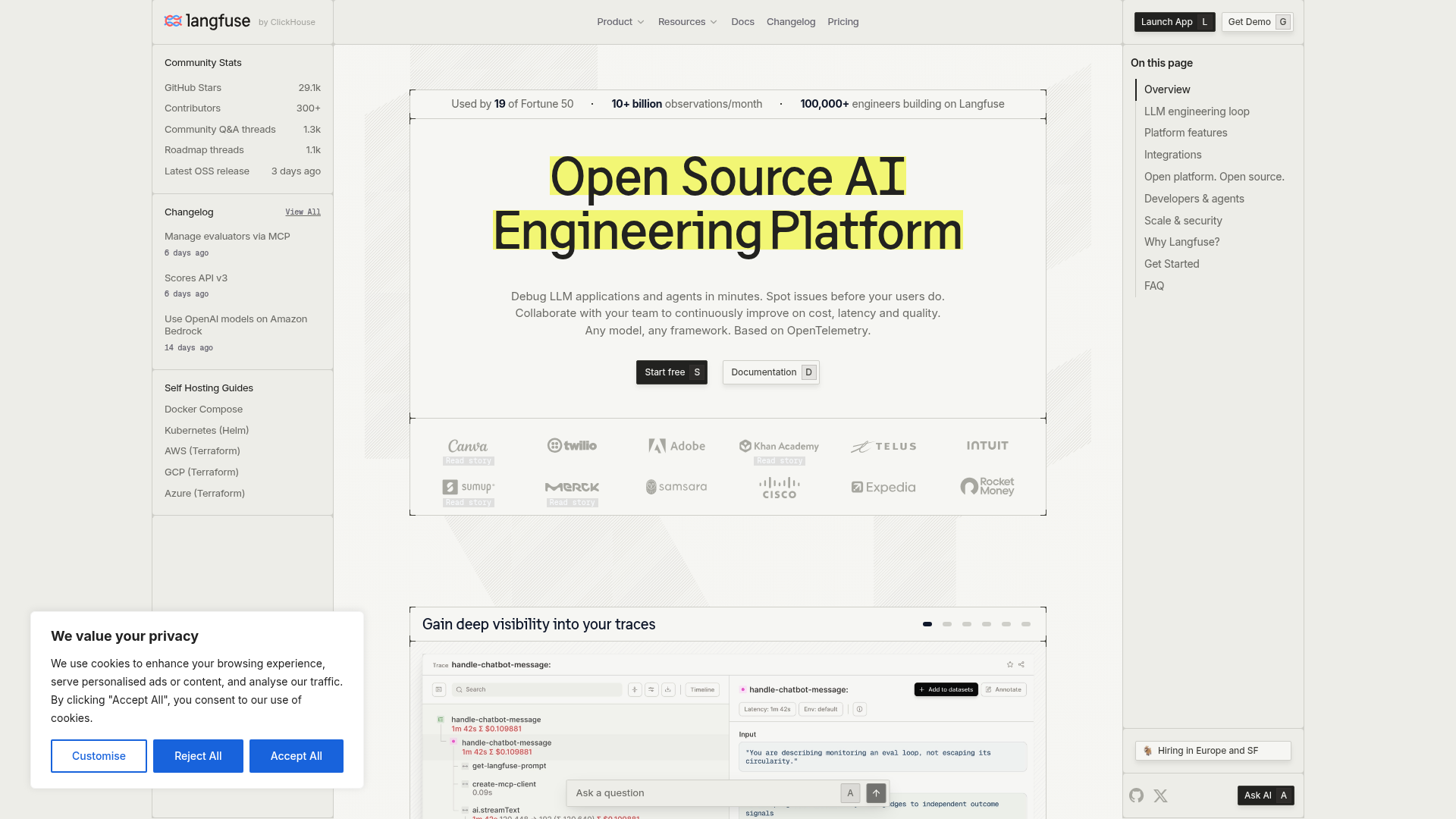Click the Samsara logo
Viewport: 1456px width, 819px height.
[x=676, y=487]
